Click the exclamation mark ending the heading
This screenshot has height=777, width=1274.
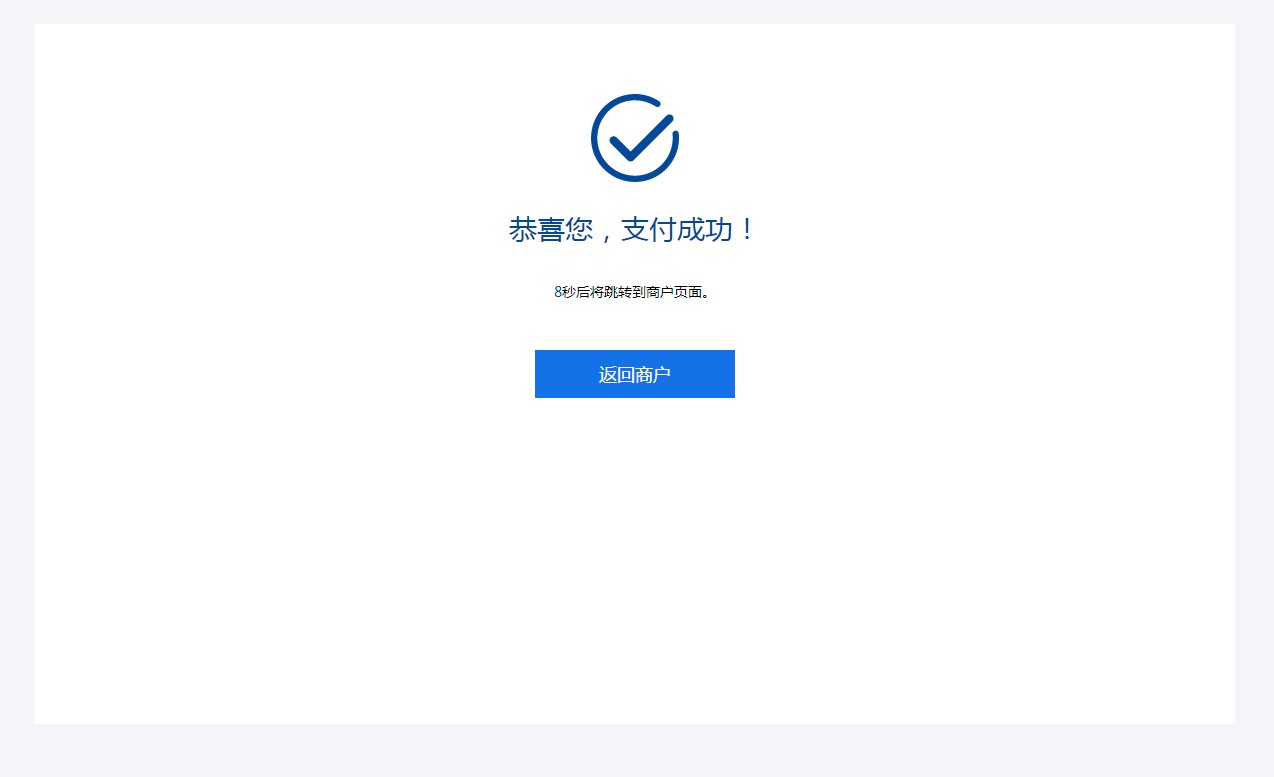pos(748,229)
